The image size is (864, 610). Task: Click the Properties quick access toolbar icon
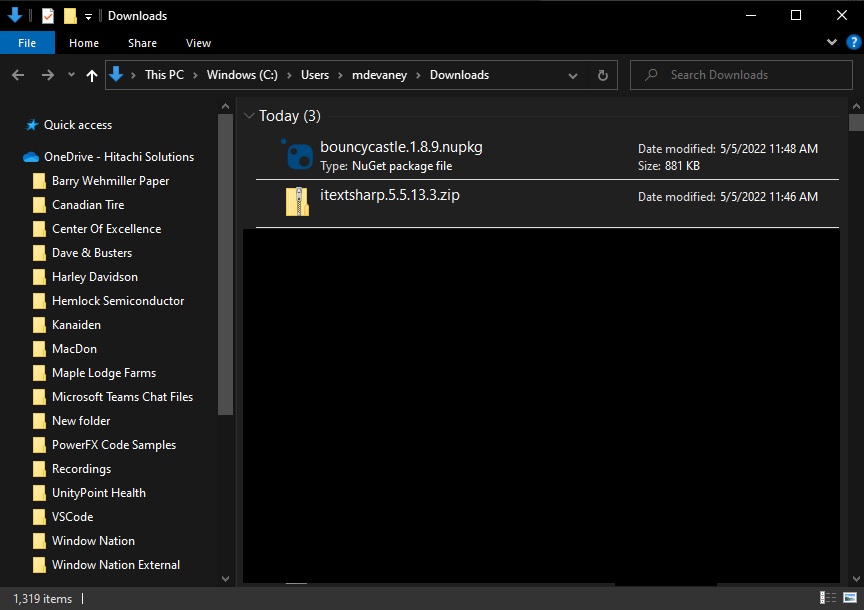click(48, 15)
